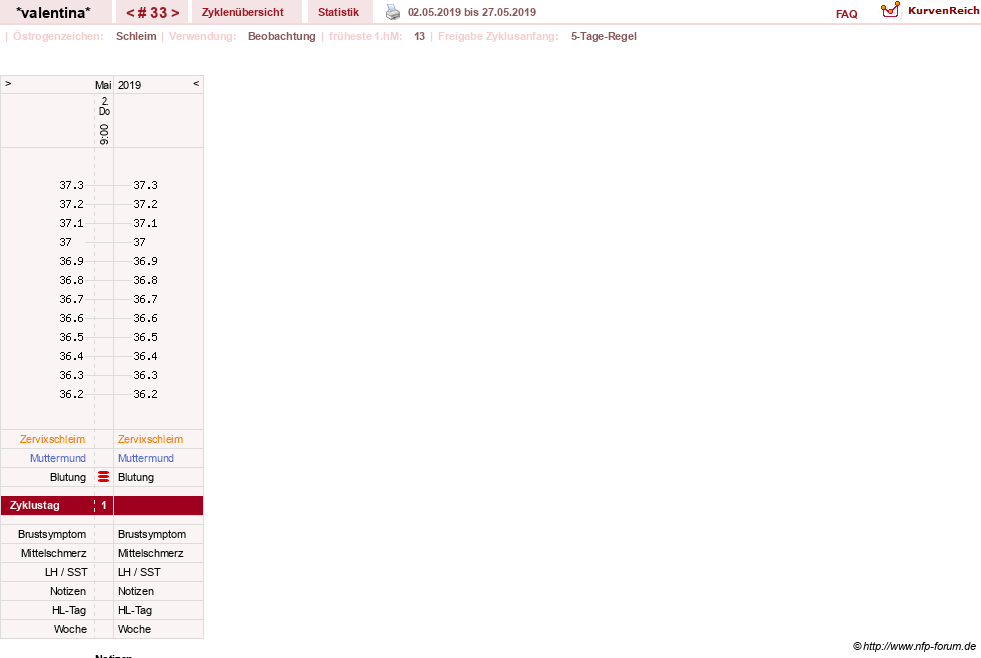Select the Beobachtung Verwendung value
The height and width of the screenshot is (658, 981).
[282, 36]
